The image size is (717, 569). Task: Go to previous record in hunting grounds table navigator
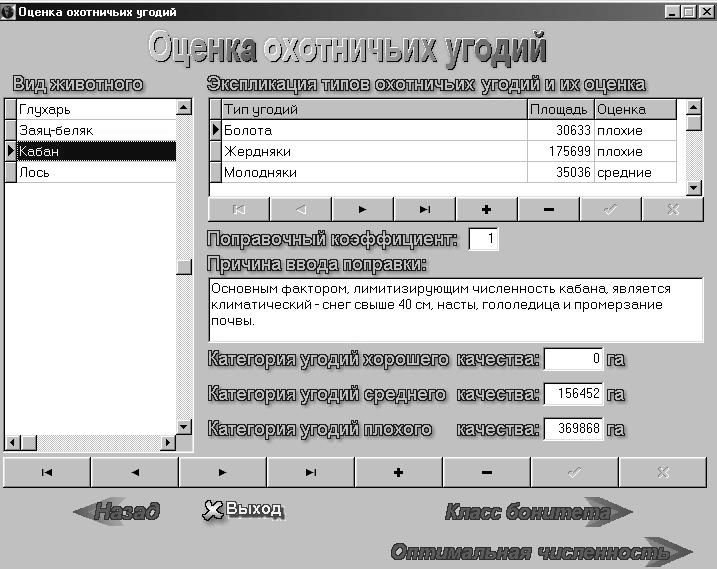click(301, 209)
